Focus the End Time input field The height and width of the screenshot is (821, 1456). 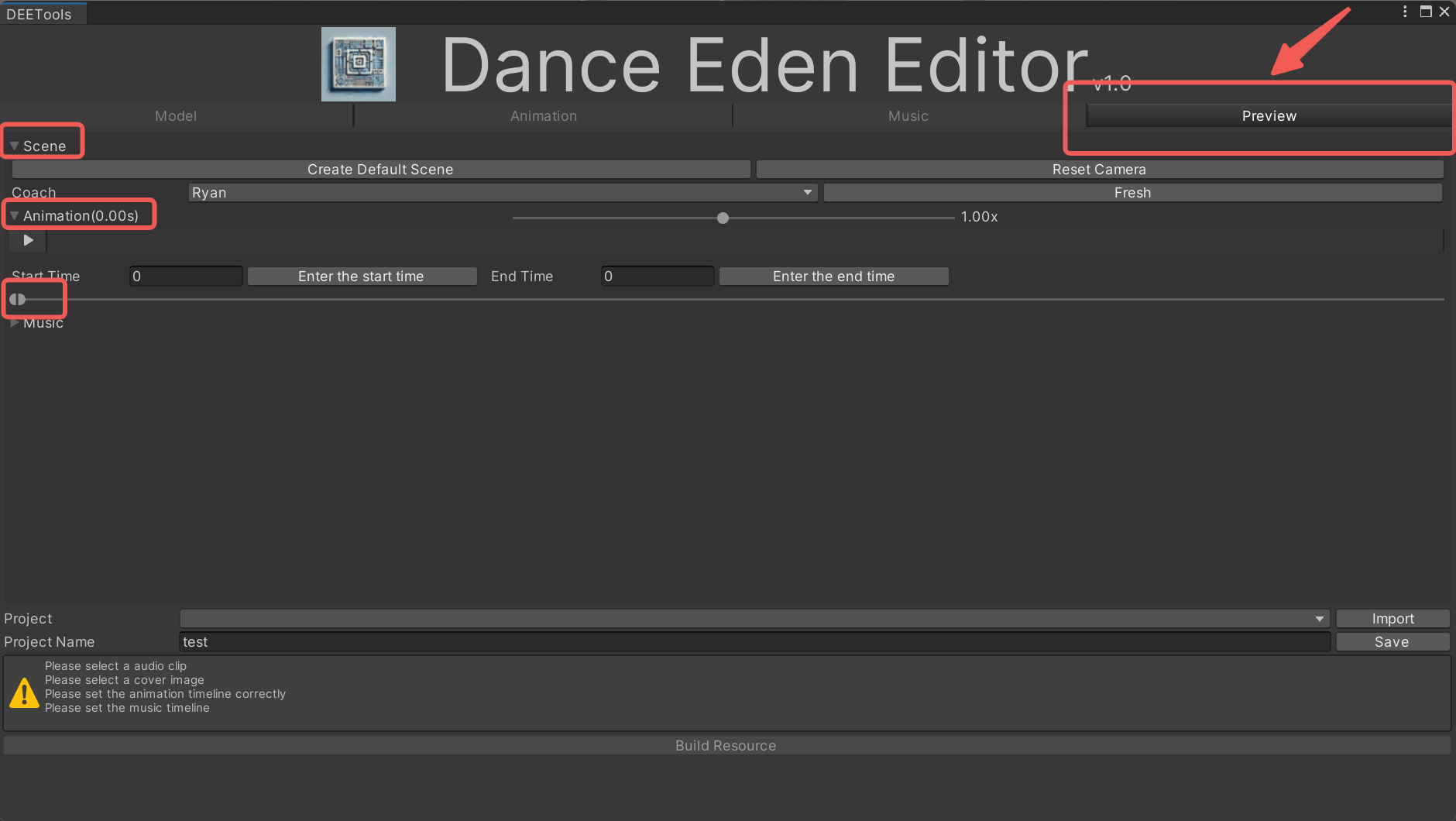tap(658, 276)
